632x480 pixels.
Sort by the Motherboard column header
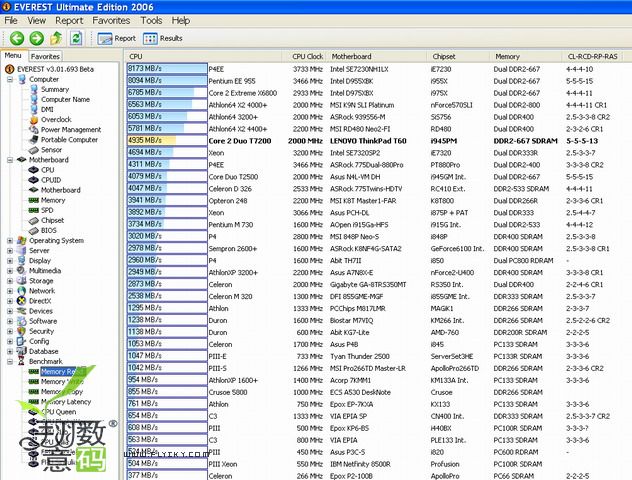(377, 56)
